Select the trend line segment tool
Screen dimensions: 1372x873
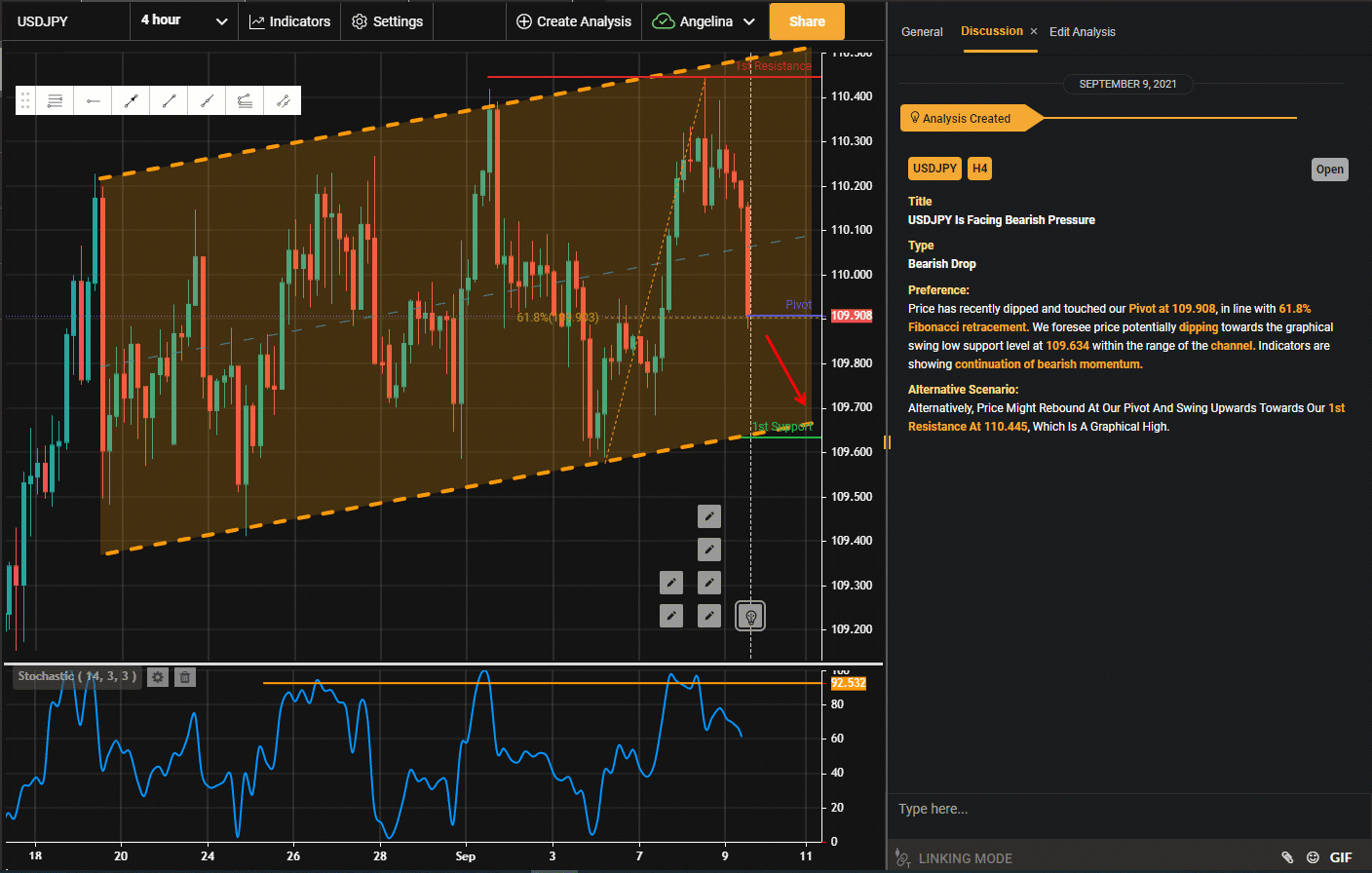[x=169, y=100]
